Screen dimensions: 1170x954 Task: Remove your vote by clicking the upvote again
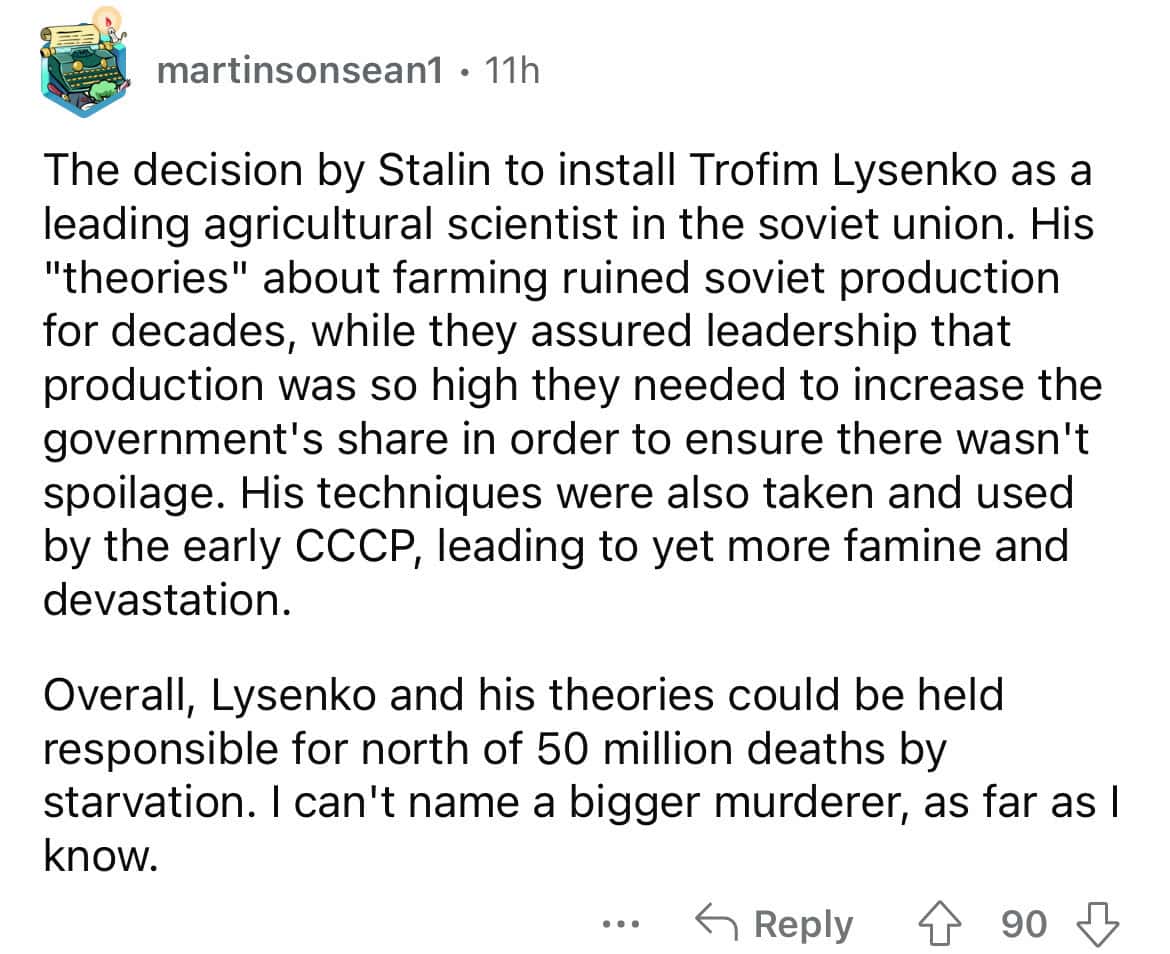[x=941, y=923]
